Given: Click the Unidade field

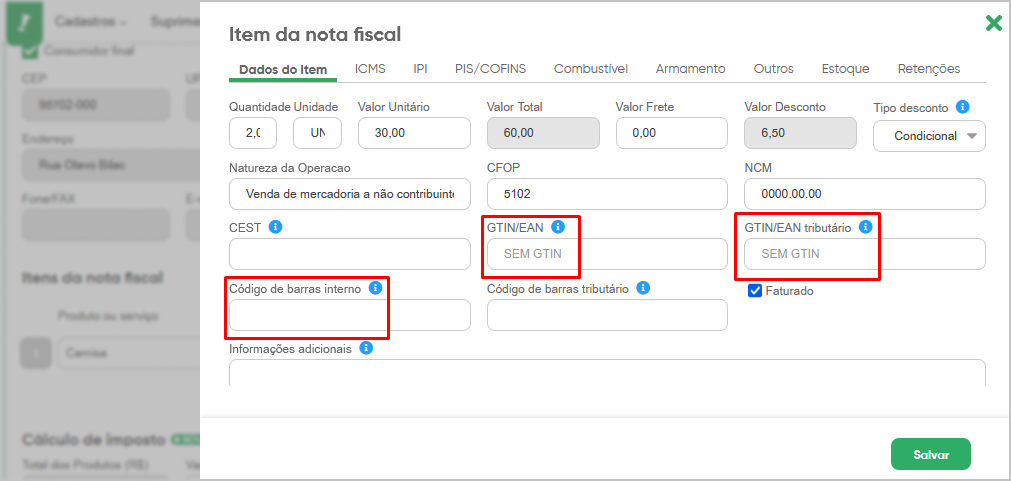Looking at the screenshot, I should 318,133.
